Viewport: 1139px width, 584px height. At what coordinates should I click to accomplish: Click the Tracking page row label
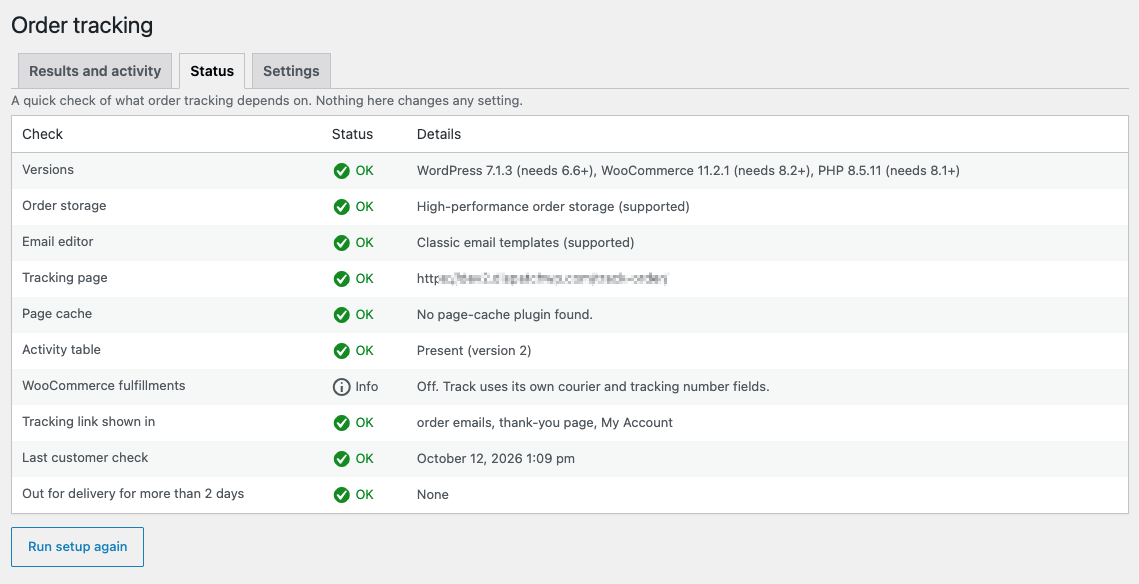coord(65,277)
